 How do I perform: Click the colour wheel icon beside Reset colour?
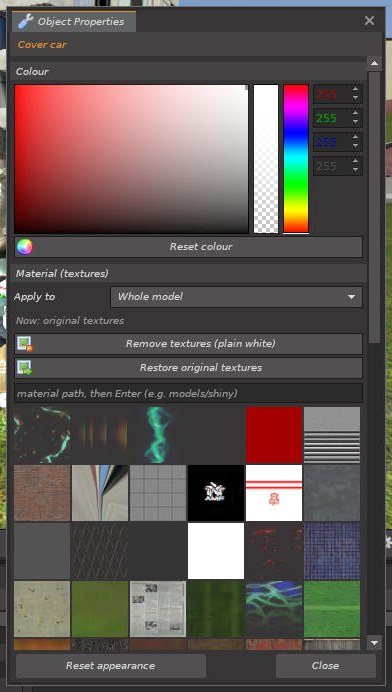coord(25,247)
